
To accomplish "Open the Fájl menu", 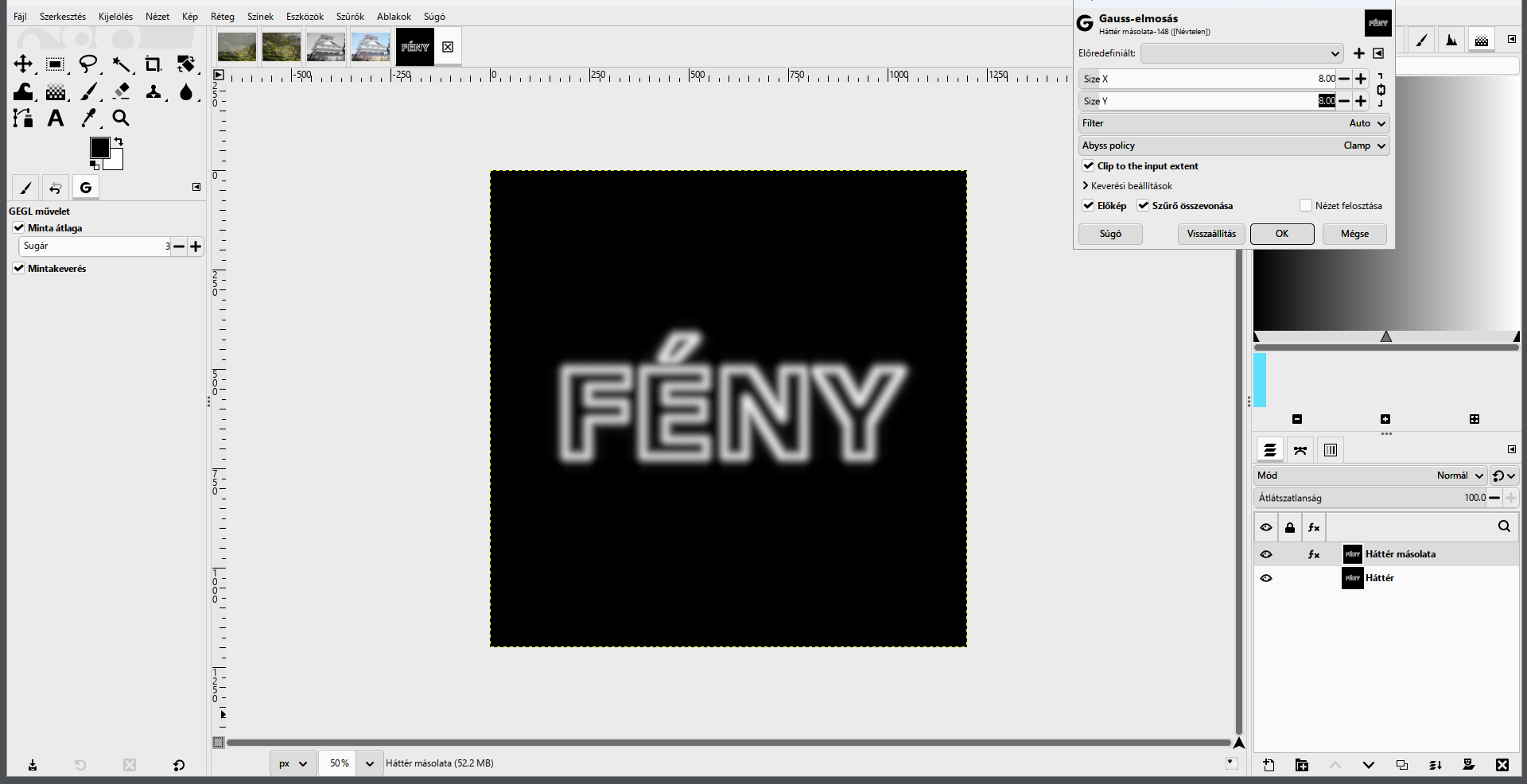I will (20, 16).
